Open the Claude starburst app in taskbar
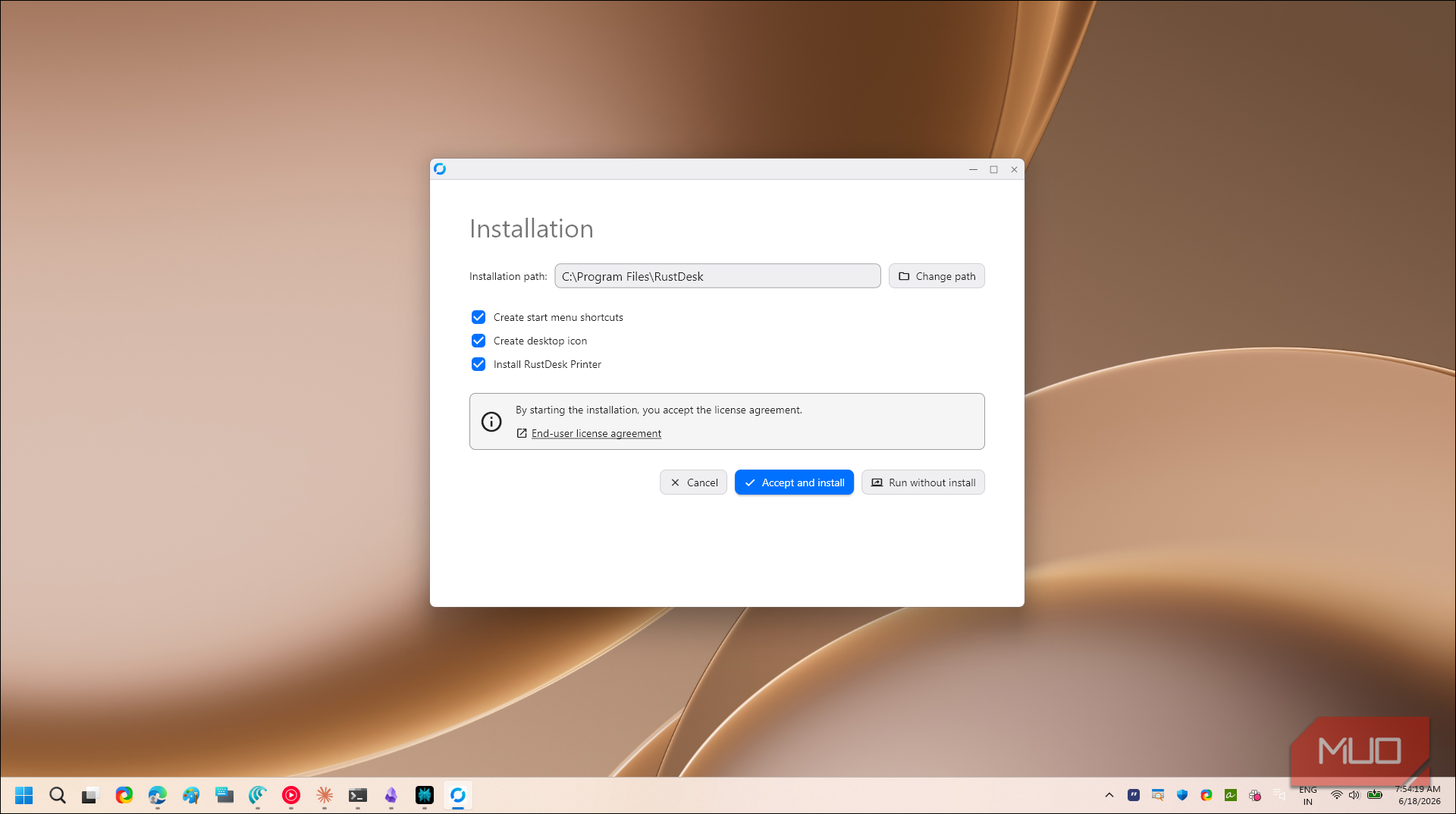Viewport: 1456px width, 814px height. [325, 795]
